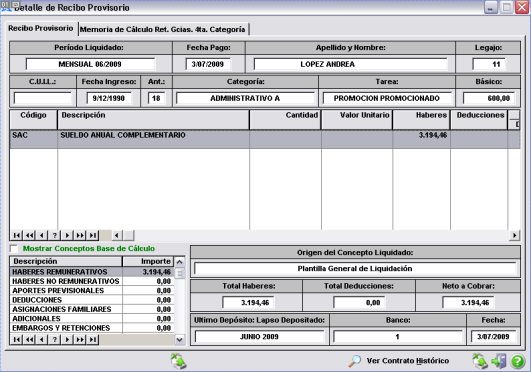This screenshot has width=531, height=372.
Task: Jump forward a page in concepts grid navigator
Action: [x=80, y=235]
